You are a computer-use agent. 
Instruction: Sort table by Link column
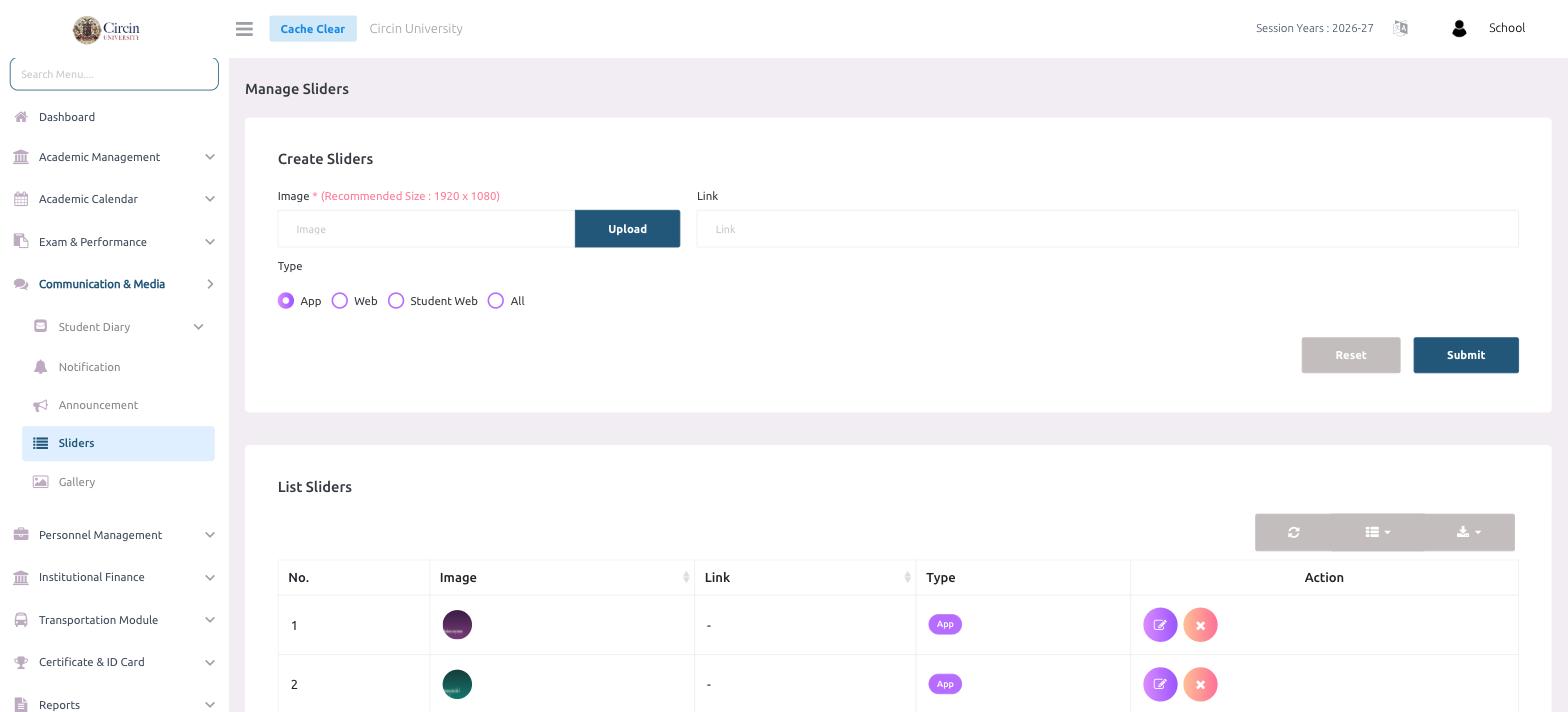click(x=805, y=578)
